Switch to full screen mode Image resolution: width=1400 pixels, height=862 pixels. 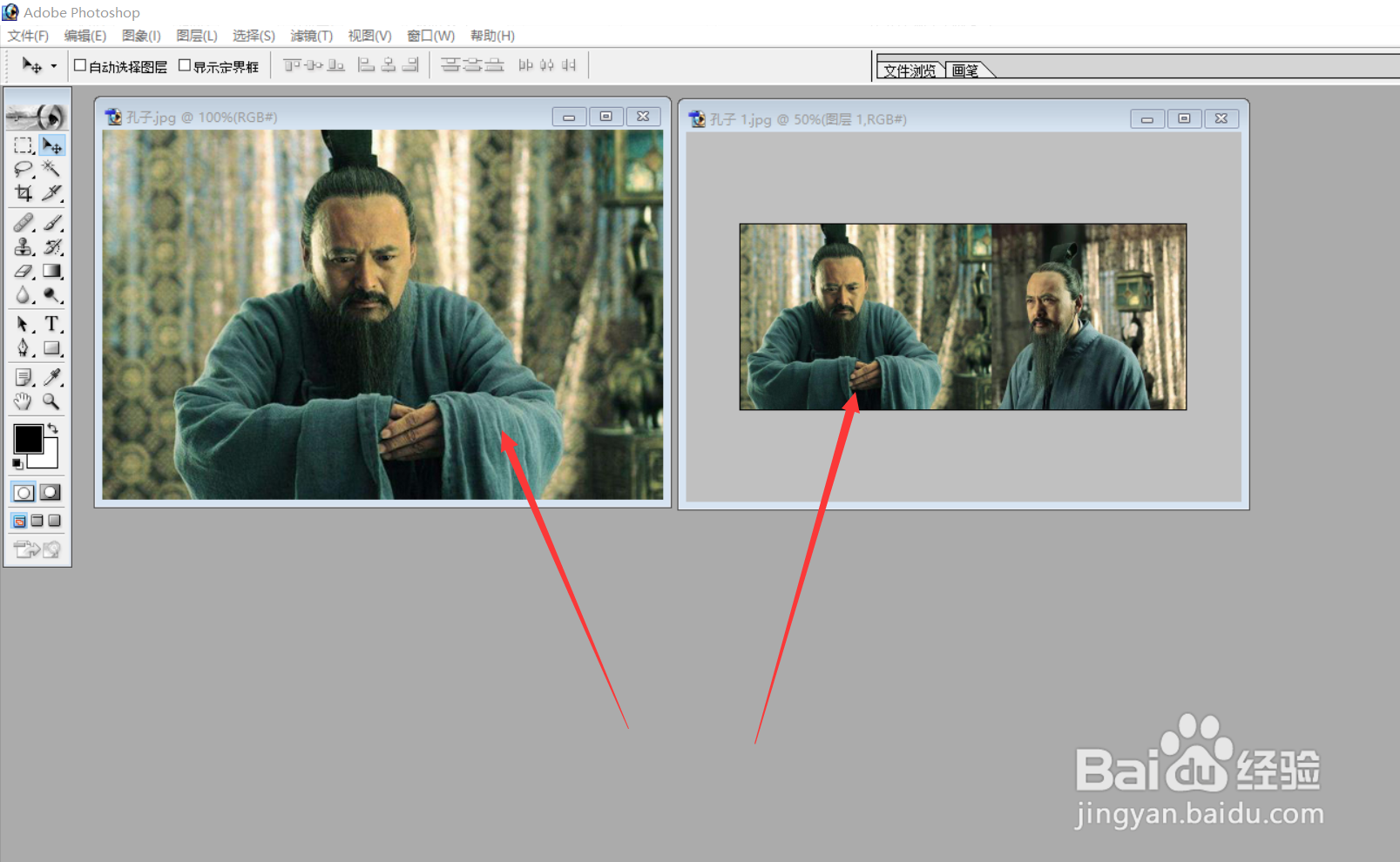54,521
